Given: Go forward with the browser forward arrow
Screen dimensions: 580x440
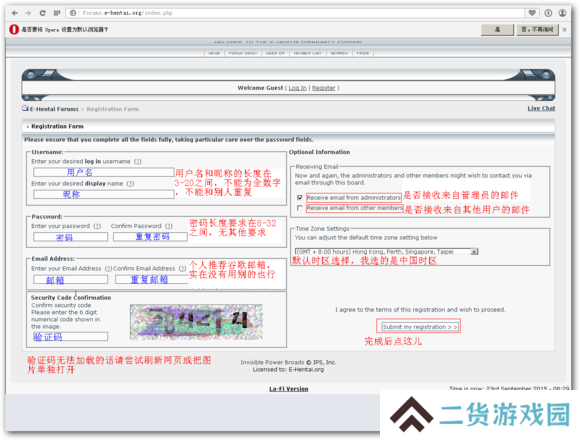Looking at the screenshot, I should [x=28, y=13].
